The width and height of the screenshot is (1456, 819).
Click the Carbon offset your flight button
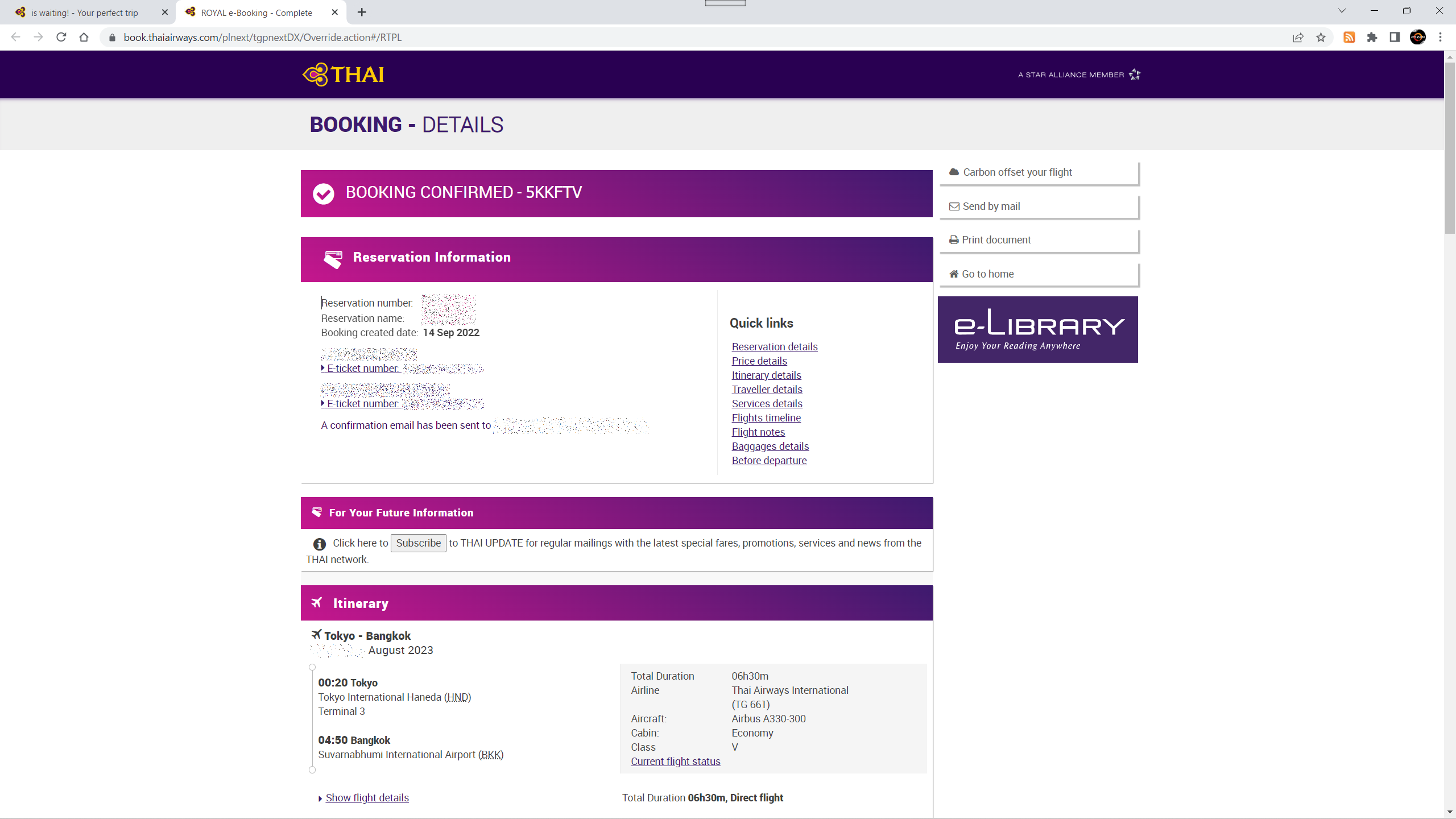[1039, 172]
